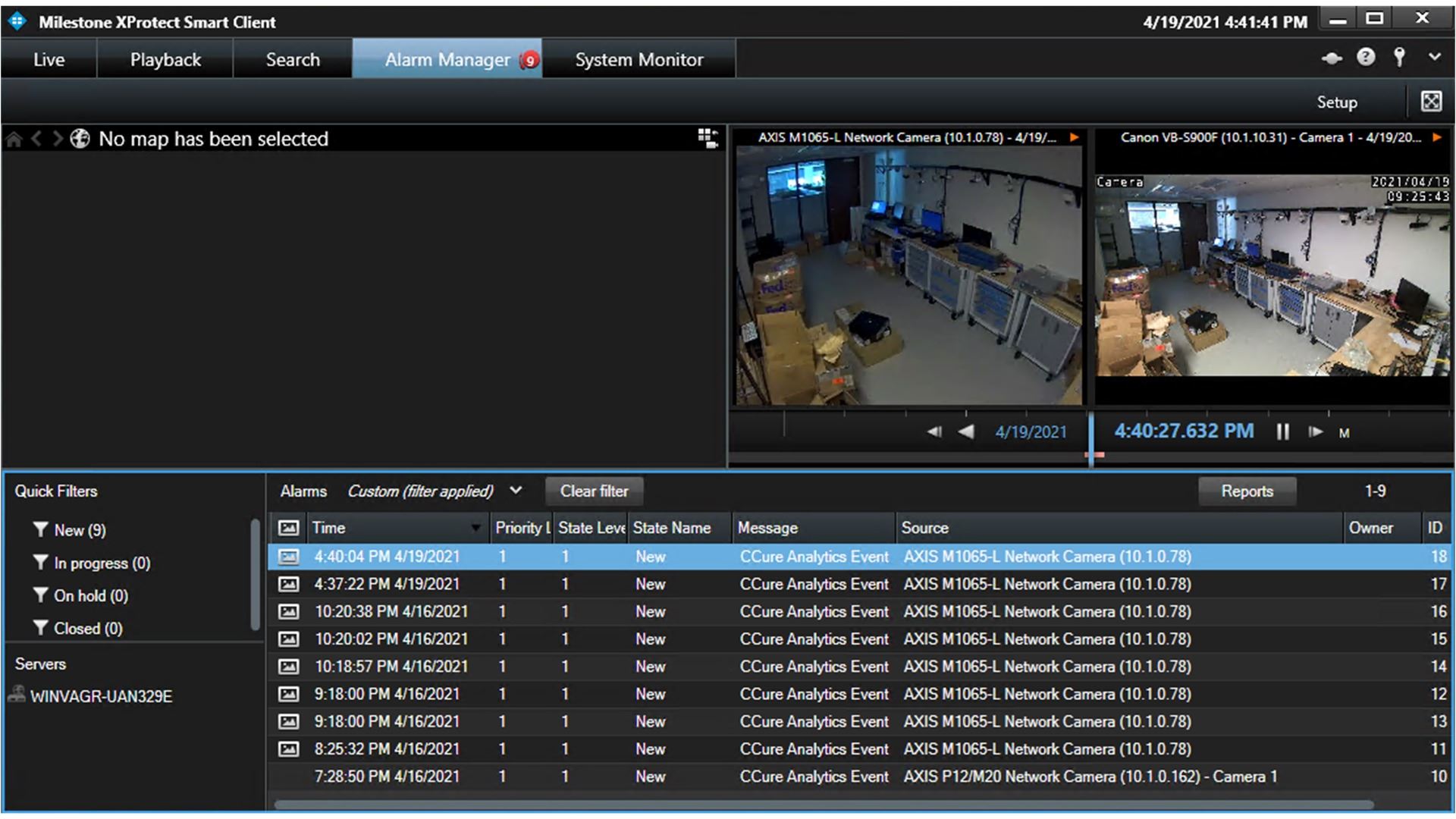
Task: Click image icon for alarm ID 18
Action: click(288, 557)
